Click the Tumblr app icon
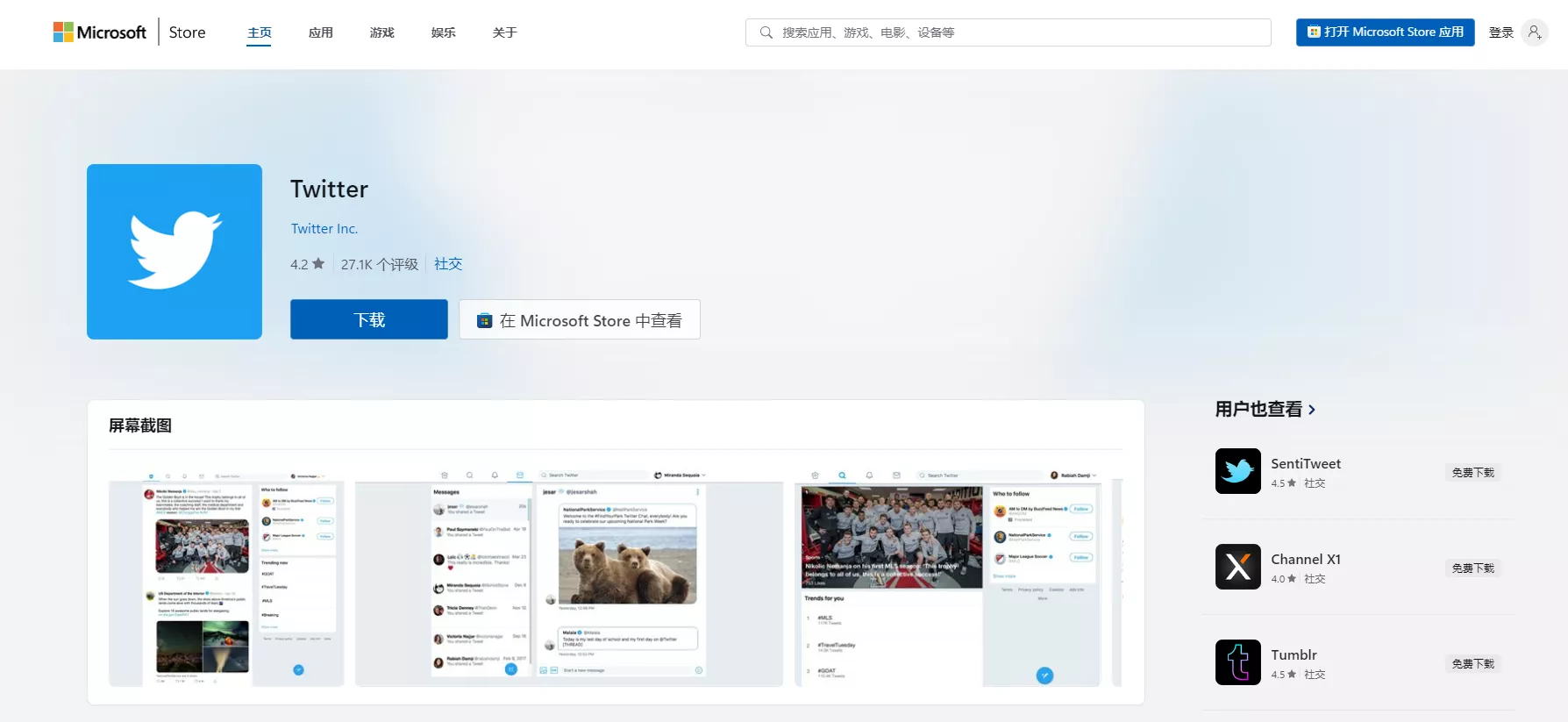 (1238, 662)
